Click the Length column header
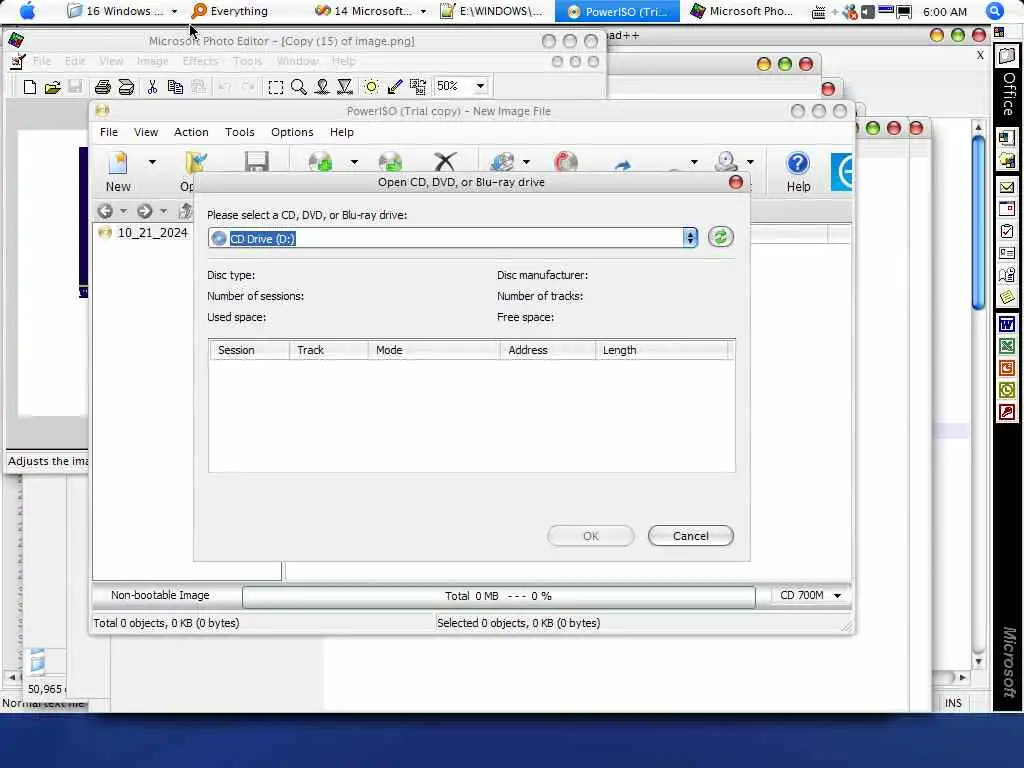1024x768 pixels. [662, 350]
